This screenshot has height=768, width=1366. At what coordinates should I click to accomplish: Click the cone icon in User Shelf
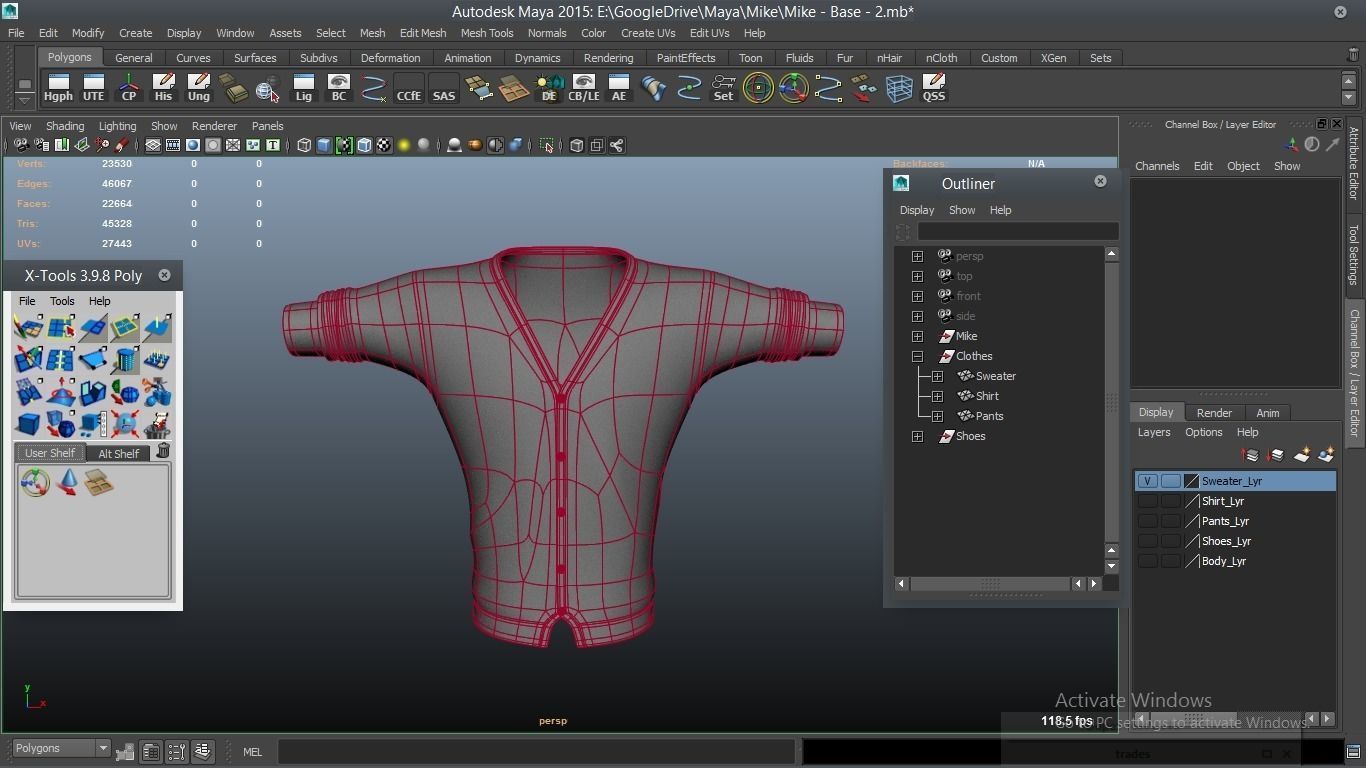[67, 483]
